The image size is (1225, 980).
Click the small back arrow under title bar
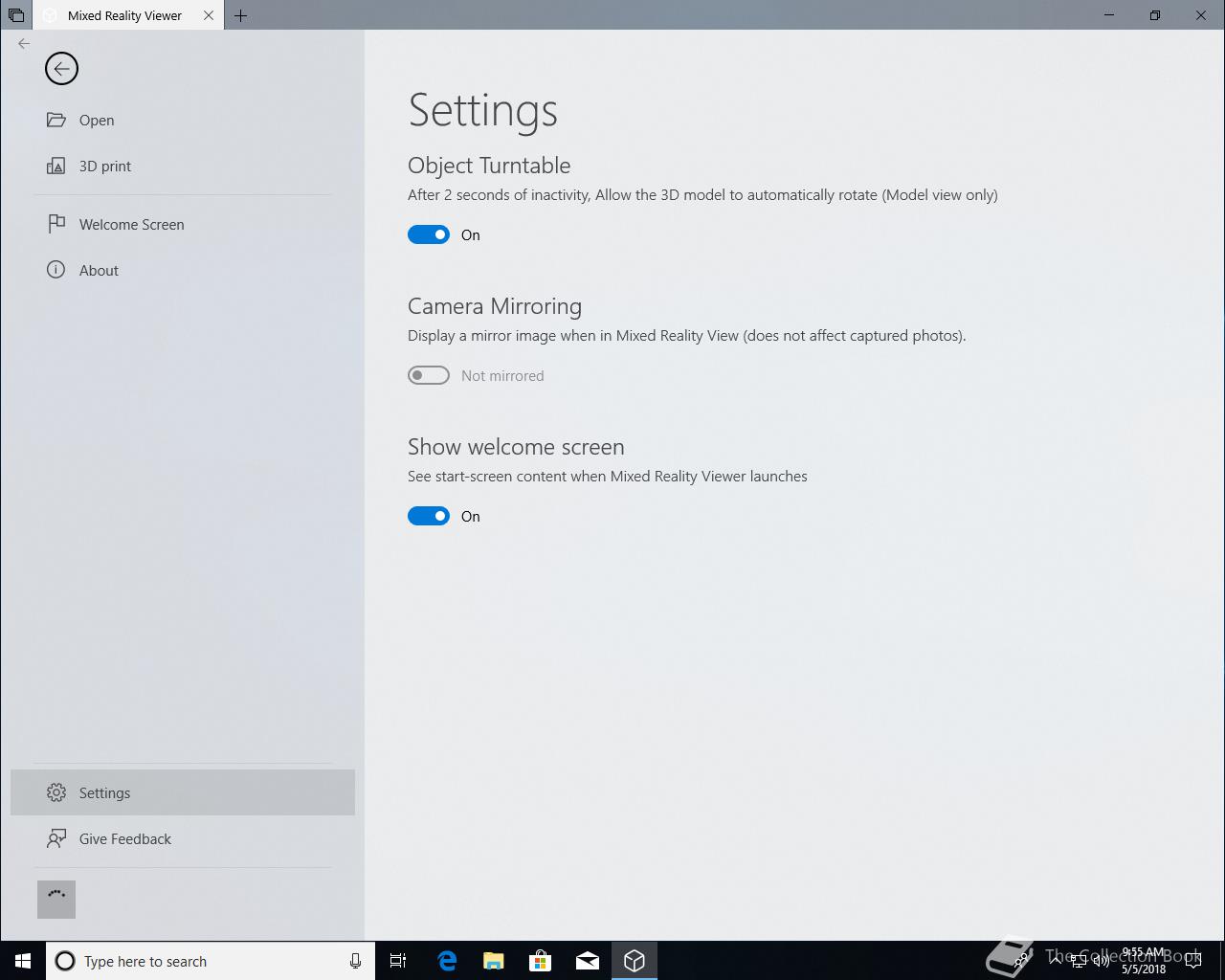24,43
